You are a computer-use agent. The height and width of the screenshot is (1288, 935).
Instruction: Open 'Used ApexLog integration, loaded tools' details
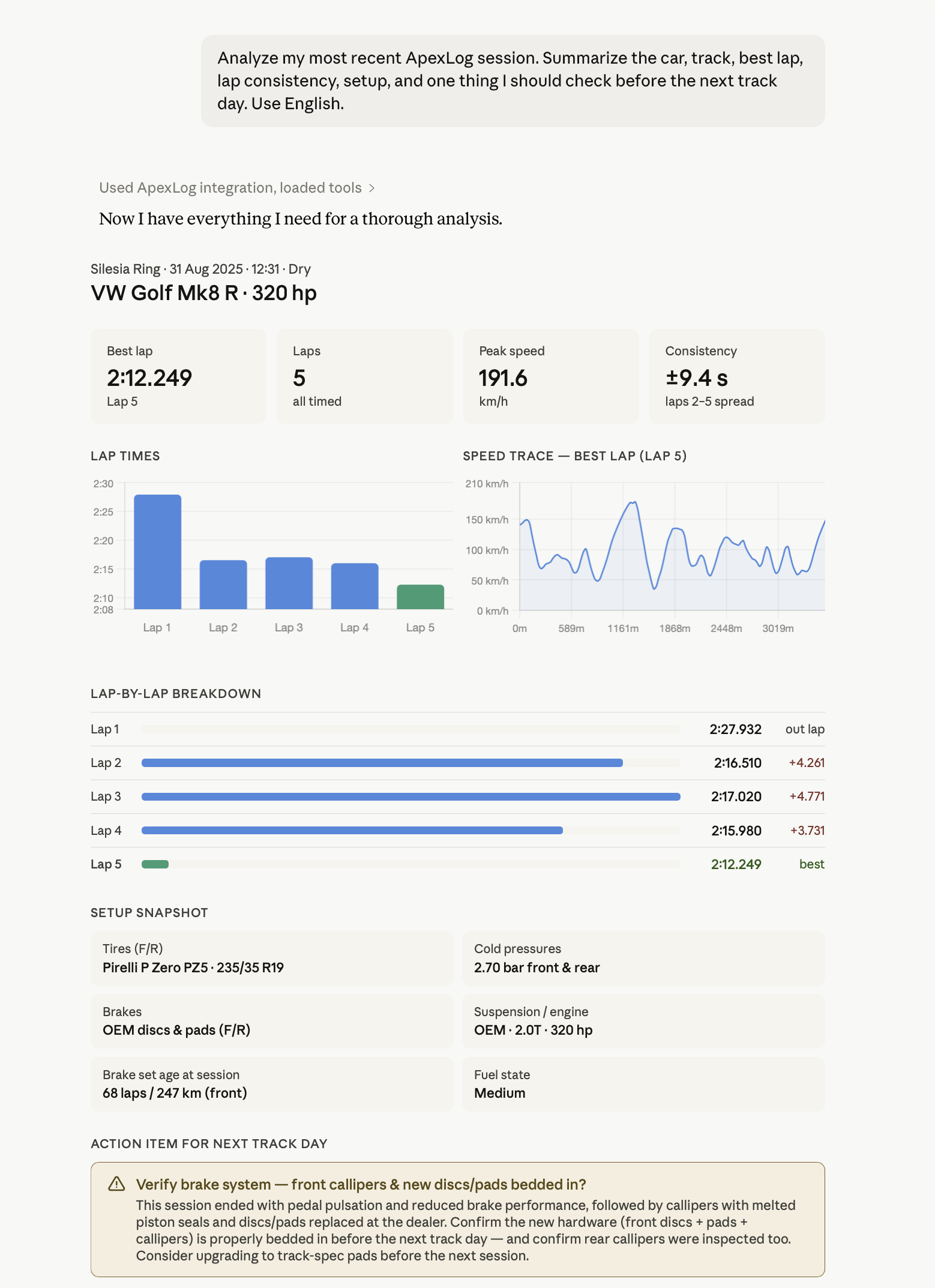coord(237,188)
